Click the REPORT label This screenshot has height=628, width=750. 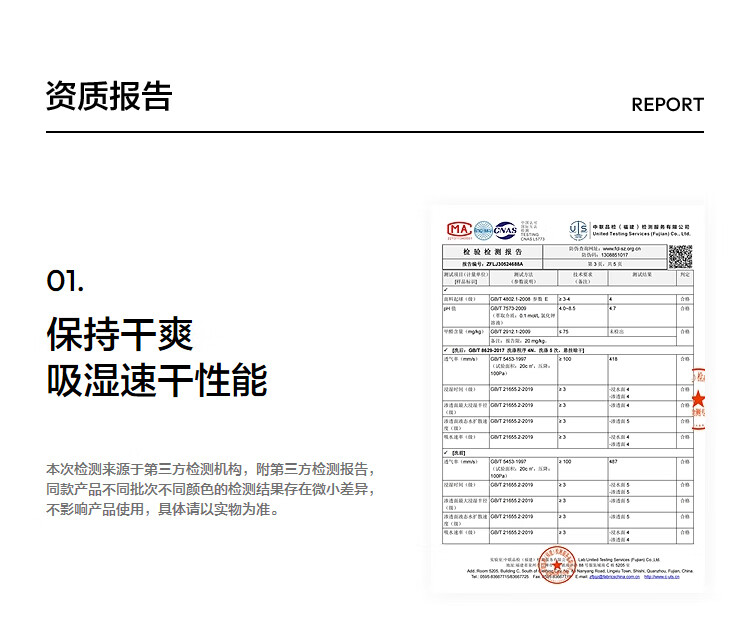[x=668, y=105]
